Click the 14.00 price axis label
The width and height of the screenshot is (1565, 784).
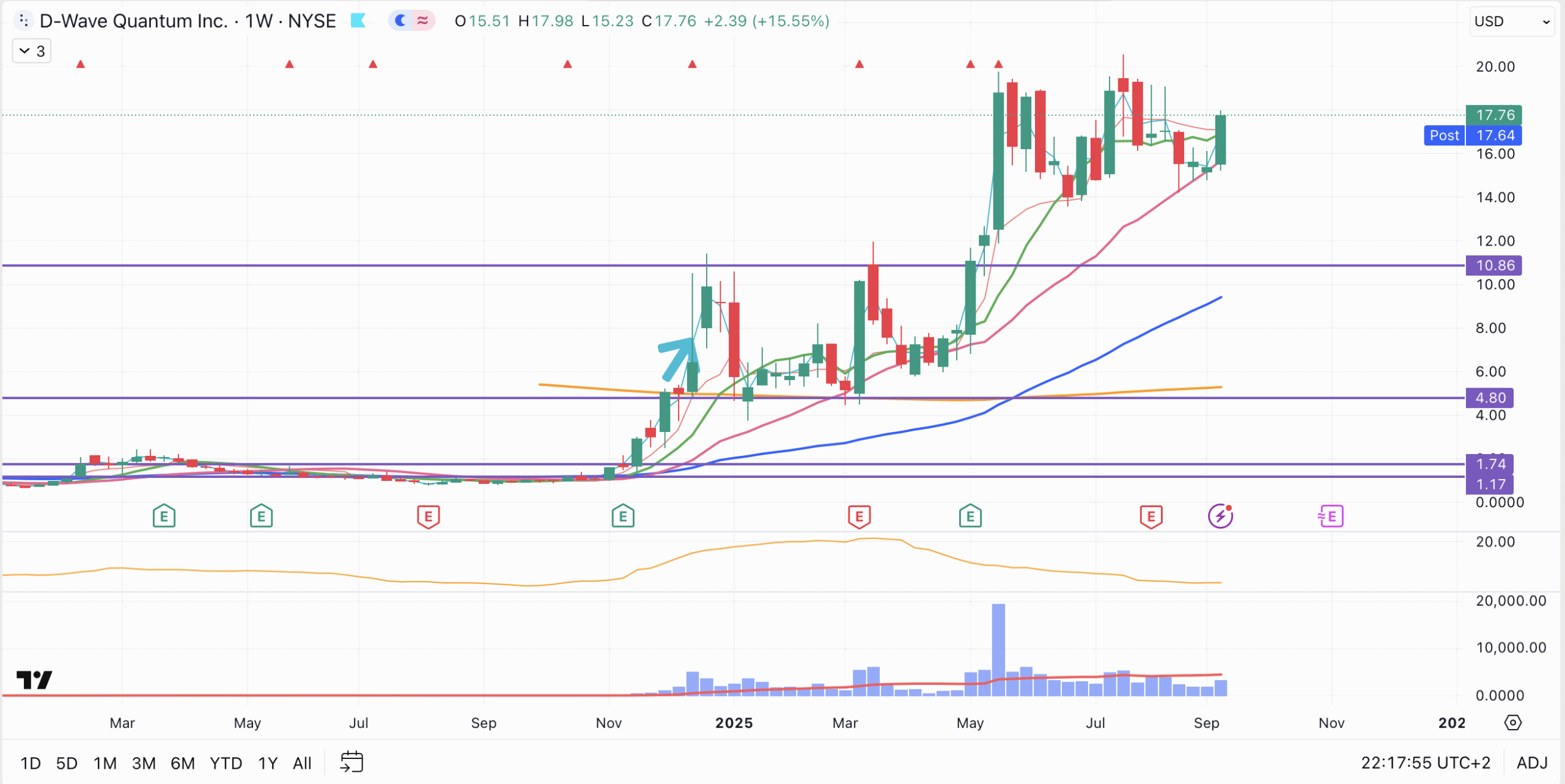tap(1495, 197)
